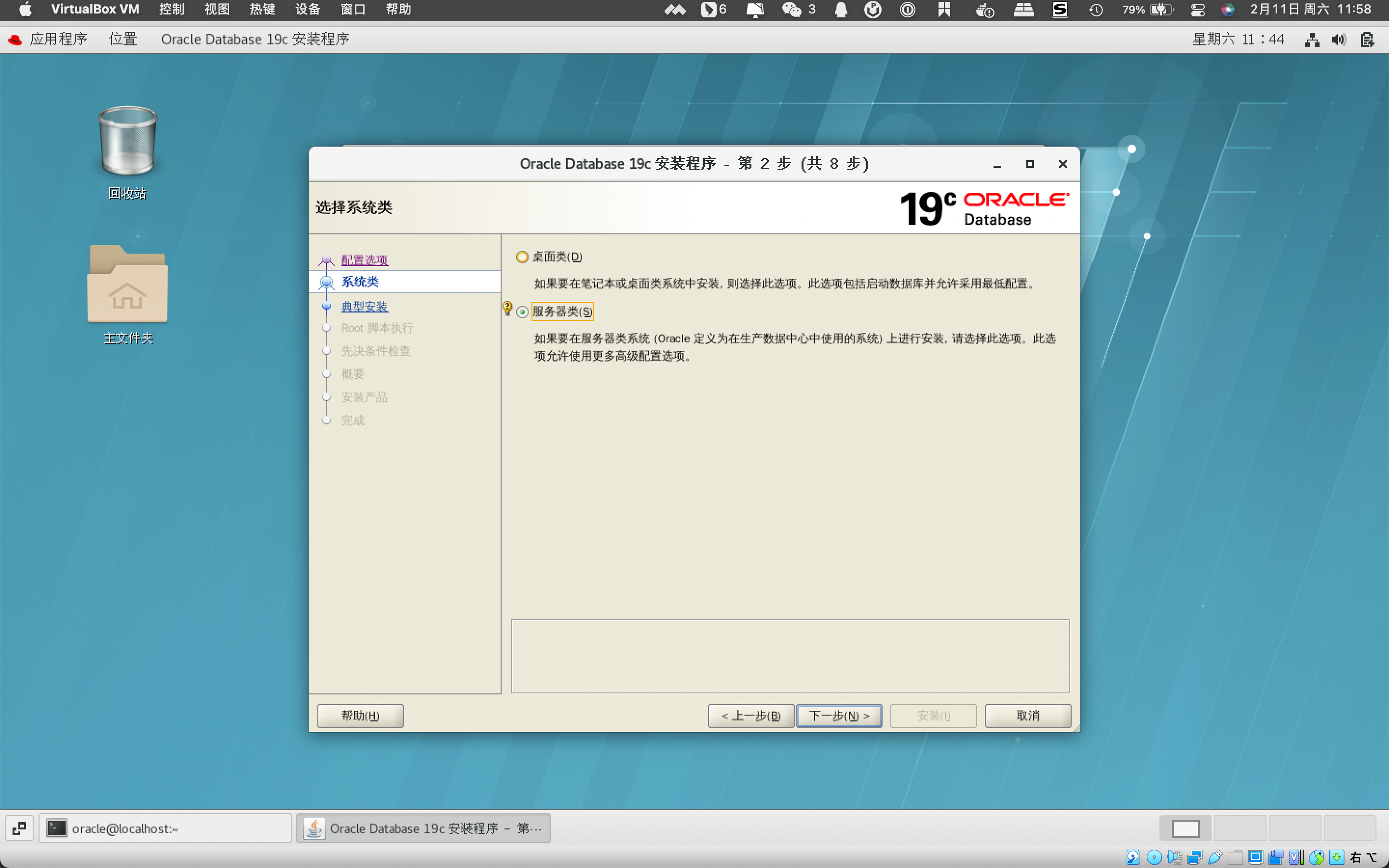
Task: Select the 系统类 step in the sidebar
Action: pos(405,282)
